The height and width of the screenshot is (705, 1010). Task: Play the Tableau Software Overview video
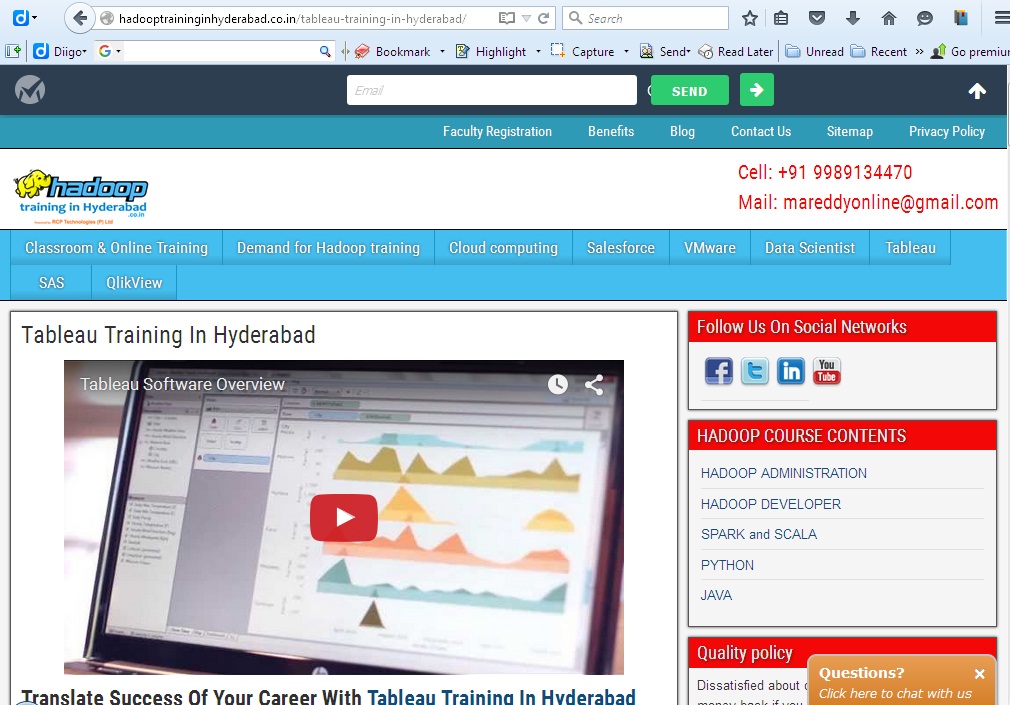344,517
